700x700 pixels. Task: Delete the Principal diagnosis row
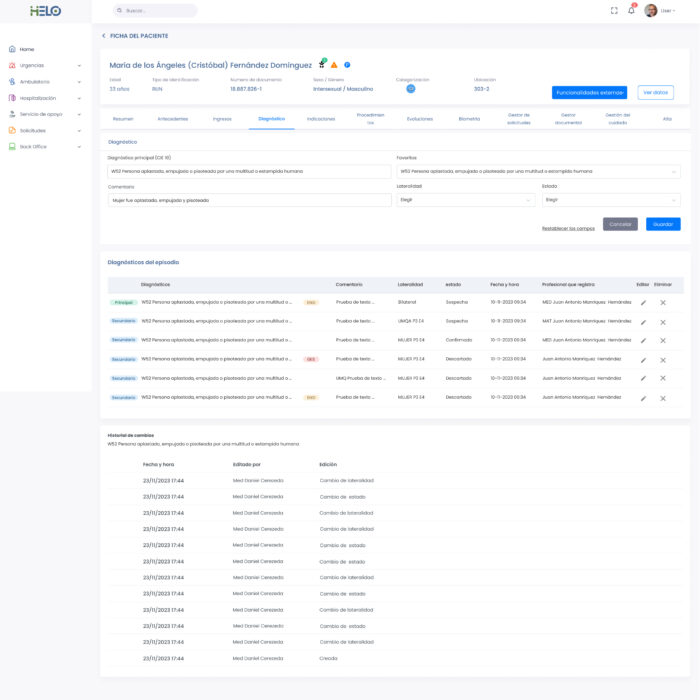663,302
